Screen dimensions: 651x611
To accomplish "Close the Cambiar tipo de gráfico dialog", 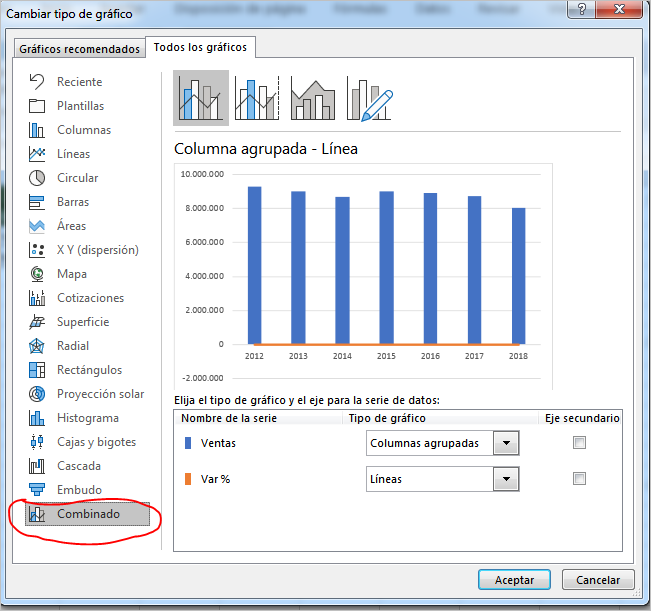I will click(619, 9).
